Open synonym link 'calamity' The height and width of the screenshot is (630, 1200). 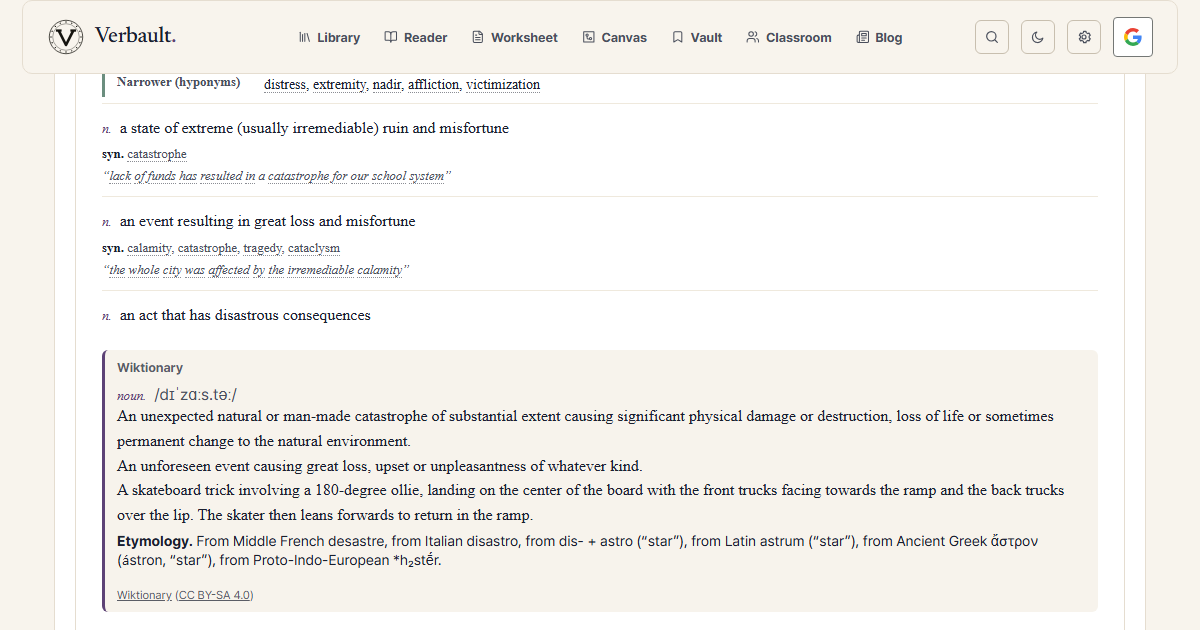149,248
